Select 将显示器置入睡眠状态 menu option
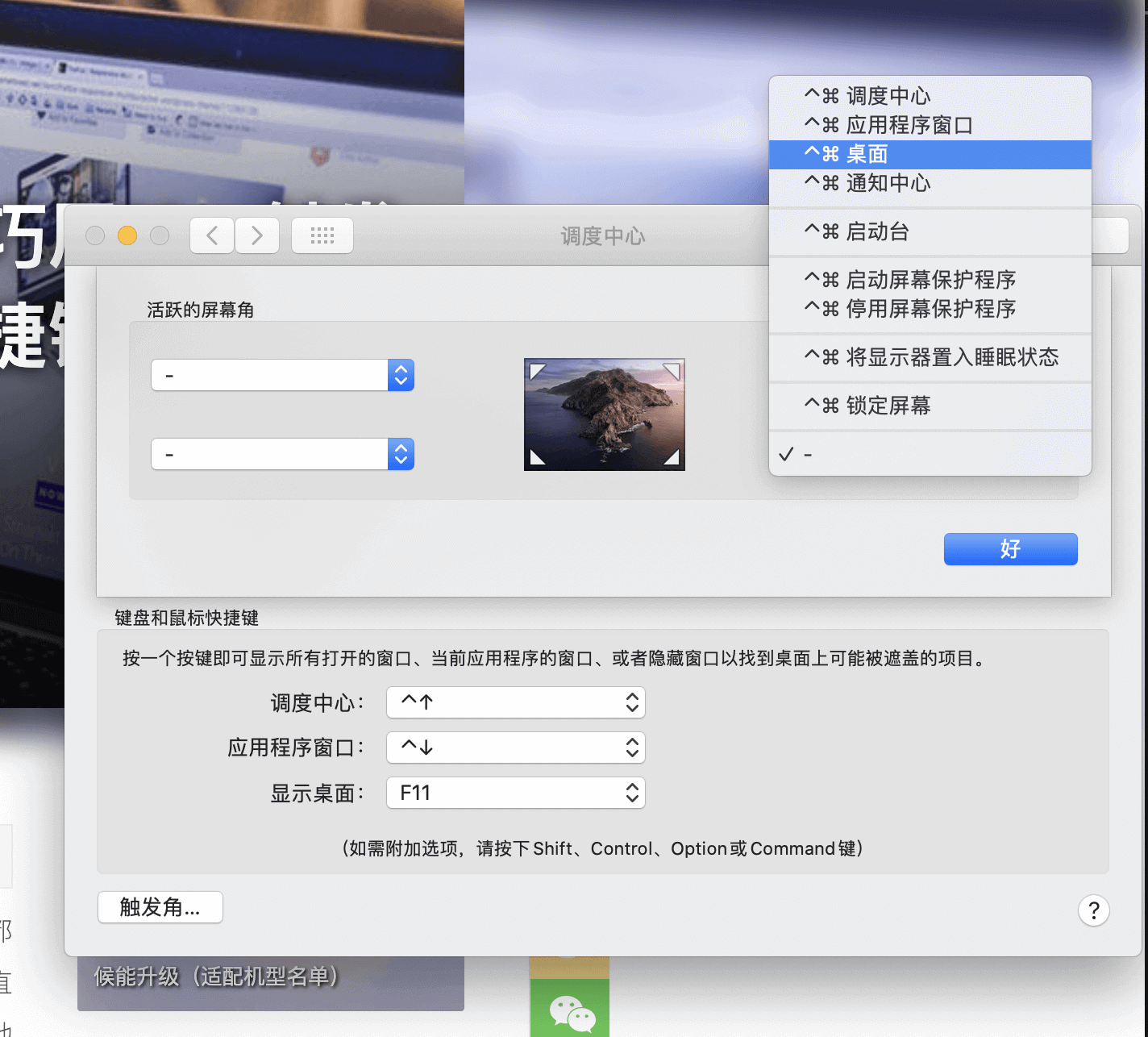1148x1037 pixels. coord(930,357)
